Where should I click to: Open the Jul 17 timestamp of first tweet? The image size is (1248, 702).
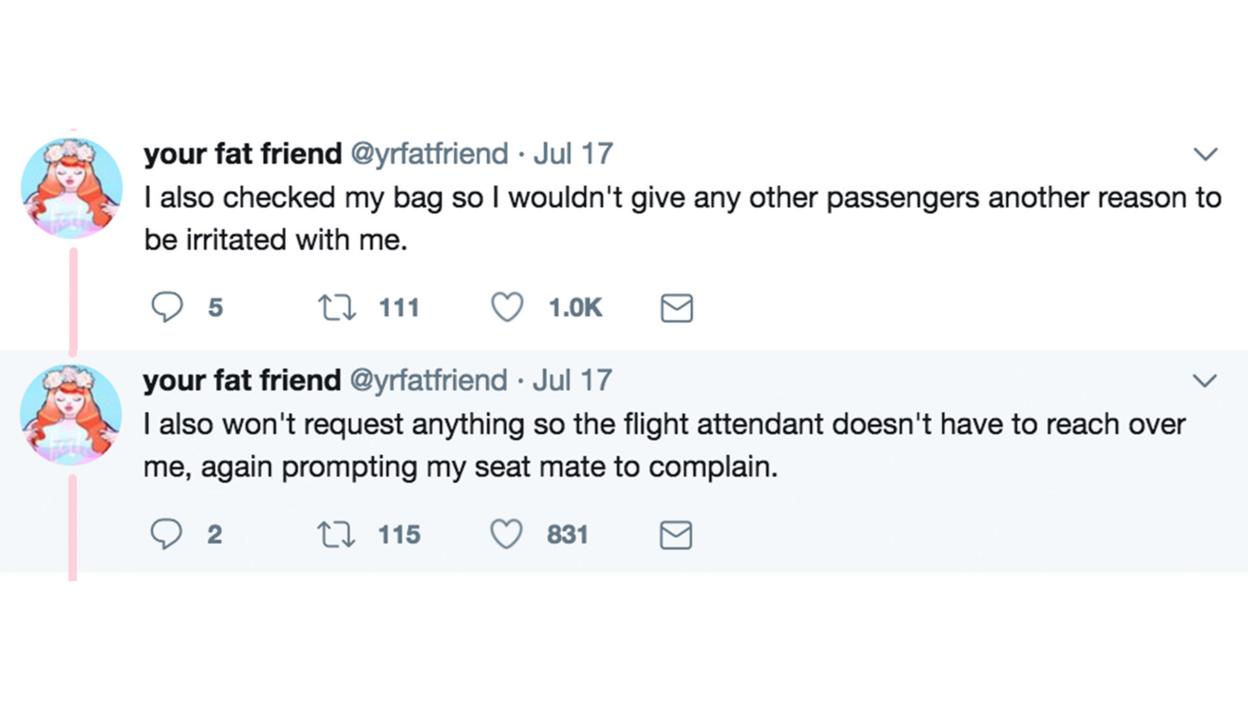click(573, 154)
